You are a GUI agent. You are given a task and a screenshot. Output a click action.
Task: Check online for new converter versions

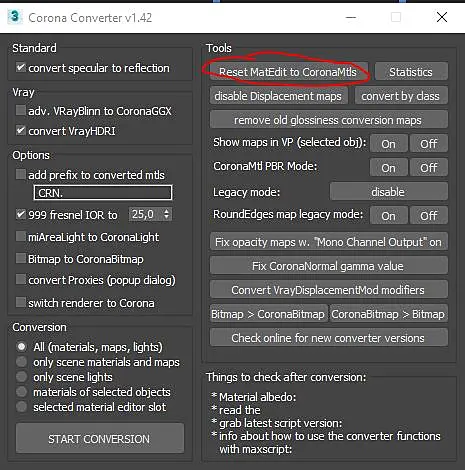329,338
